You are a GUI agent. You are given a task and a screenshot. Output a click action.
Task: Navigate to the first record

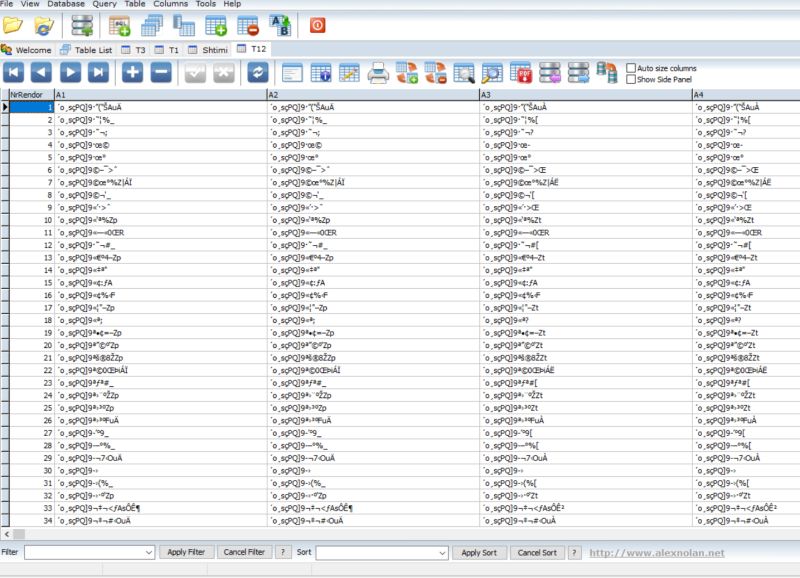point(13,71)
